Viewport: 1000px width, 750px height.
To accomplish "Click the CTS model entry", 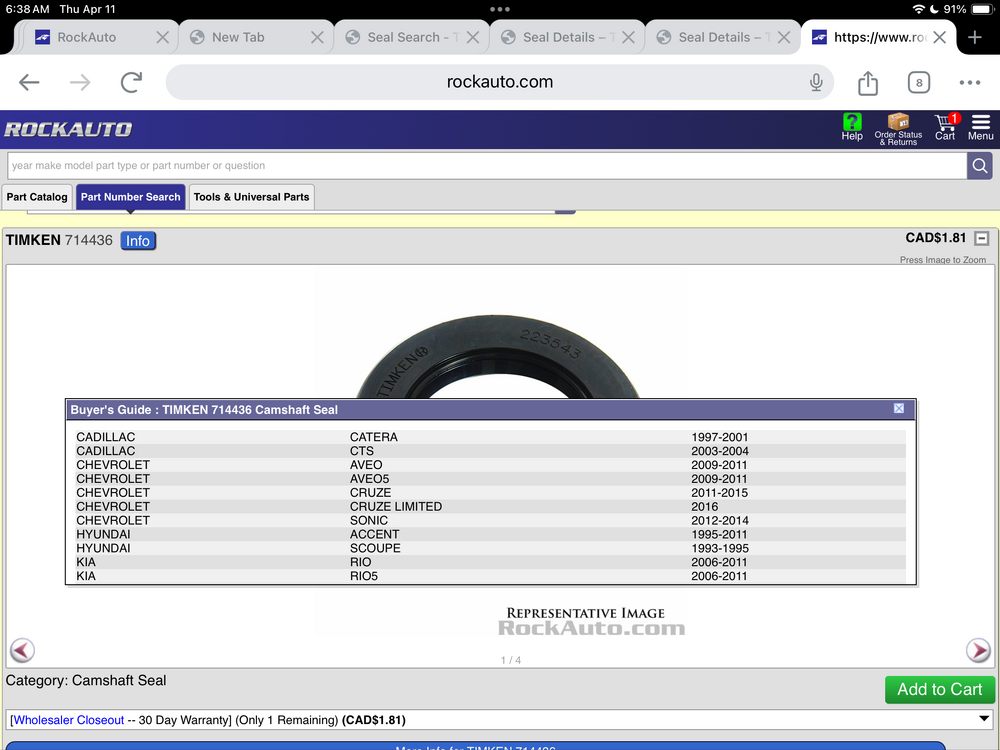I will tap(362, 451).
